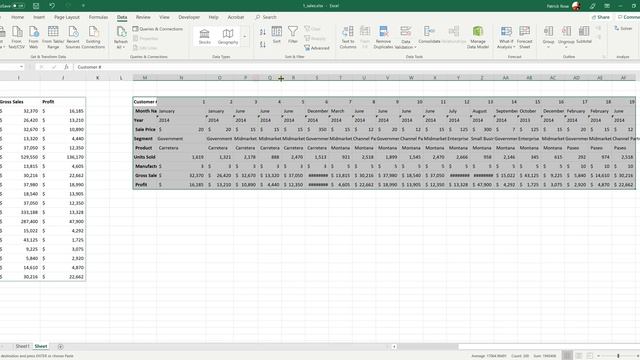Open the Solver add-in
The image size is (640, 360).
(623, 29)
